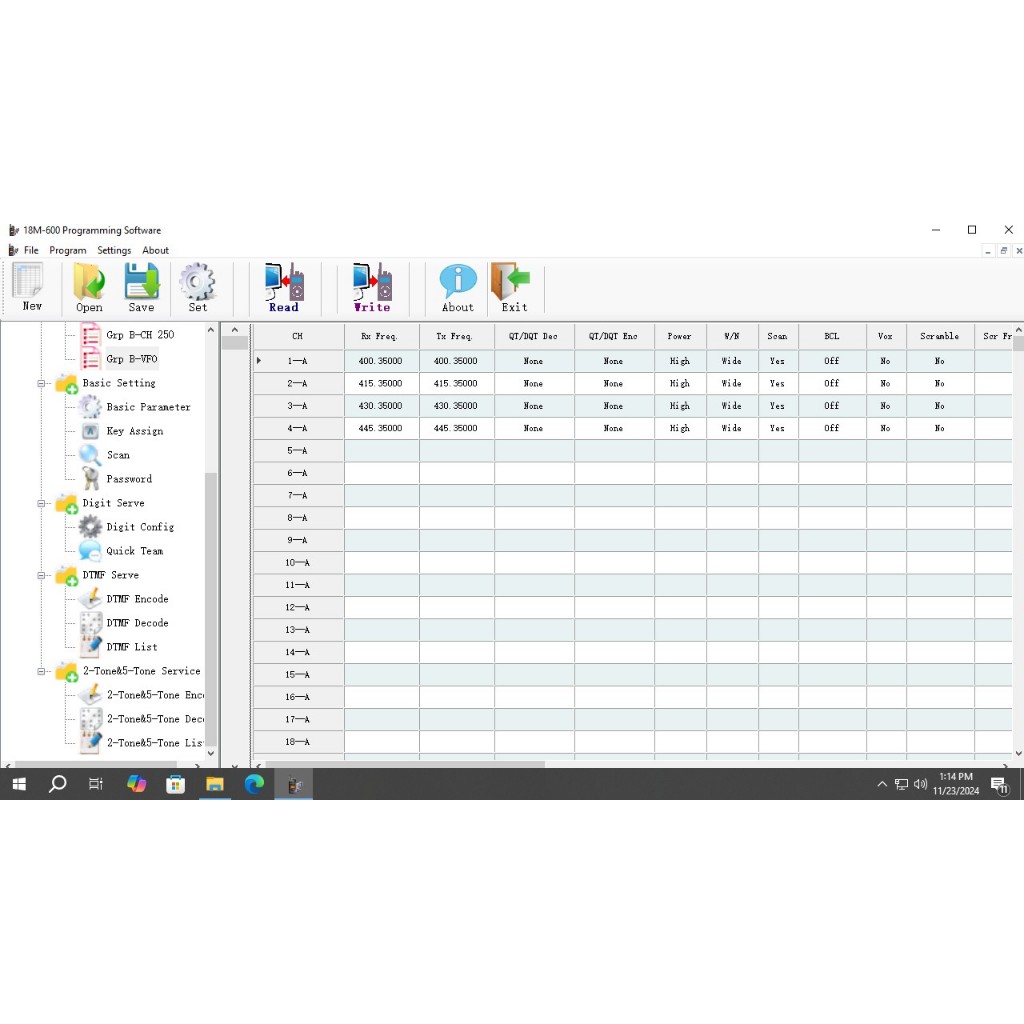Open a file using the Open icon
The image size is (1024, 1024).
click(x=89, y=287)
